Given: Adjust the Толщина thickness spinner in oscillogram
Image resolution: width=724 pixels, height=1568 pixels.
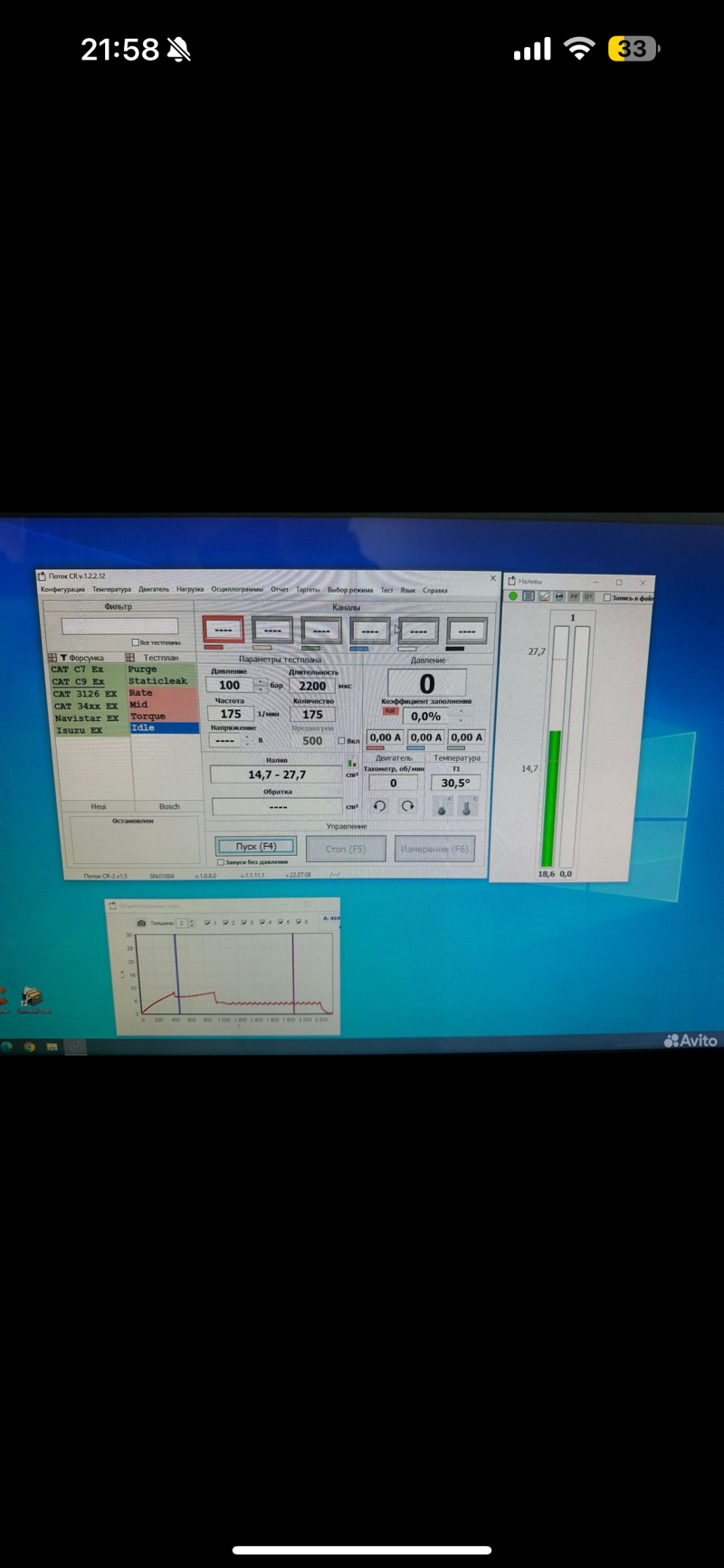Looking at the screenshot, I should click(191, 923).
